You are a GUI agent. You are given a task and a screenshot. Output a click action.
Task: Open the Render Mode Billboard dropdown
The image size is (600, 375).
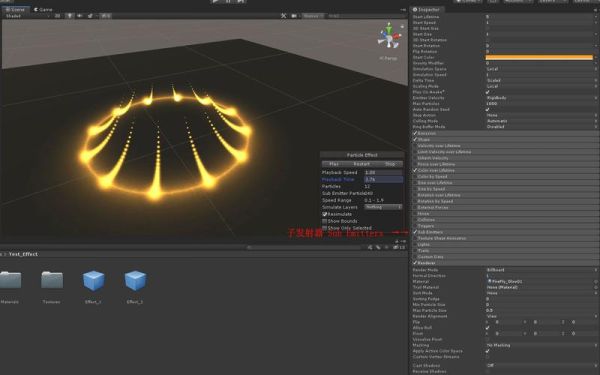(541, 270)
